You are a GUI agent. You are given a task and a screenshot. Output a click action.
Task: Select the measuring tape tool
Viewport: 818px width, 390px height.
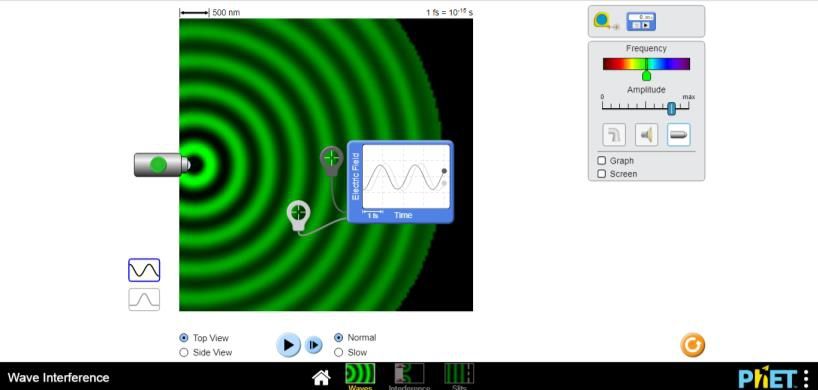(x=605, y=21)
